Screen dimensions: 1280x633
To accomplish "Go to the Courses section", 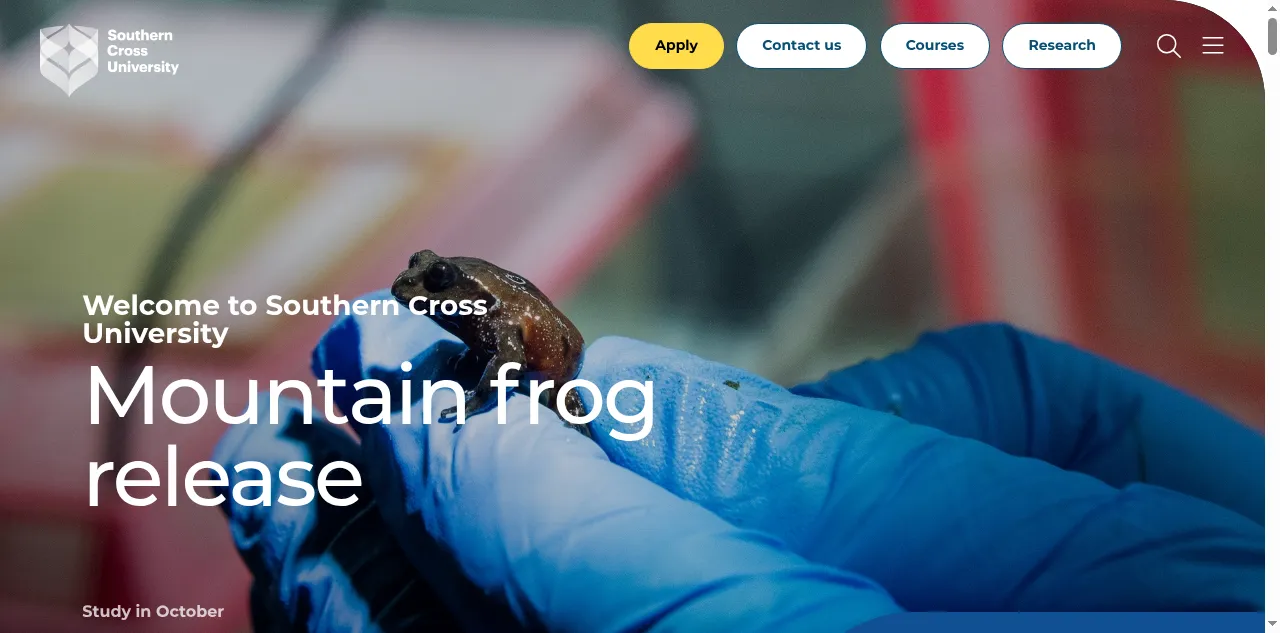I will (x=935, y=46).
